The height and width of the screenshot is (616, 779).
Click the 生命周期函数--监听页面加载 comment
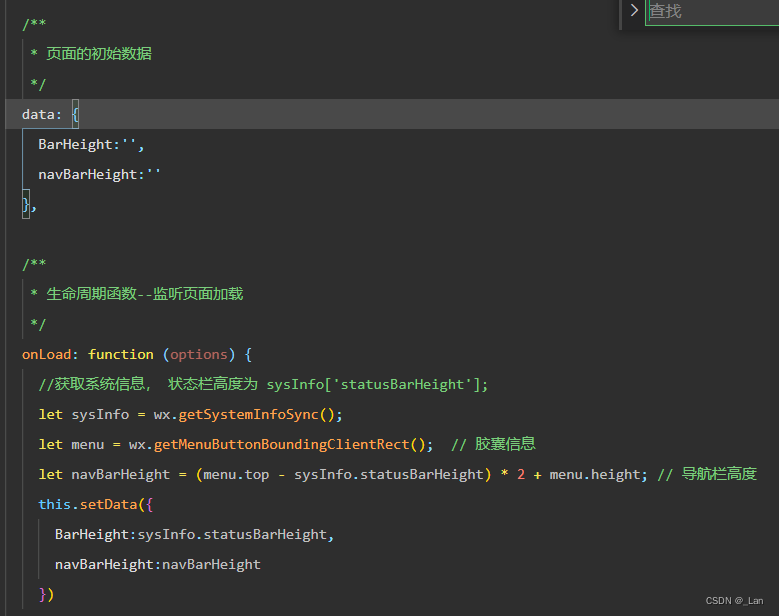[144, 294]
